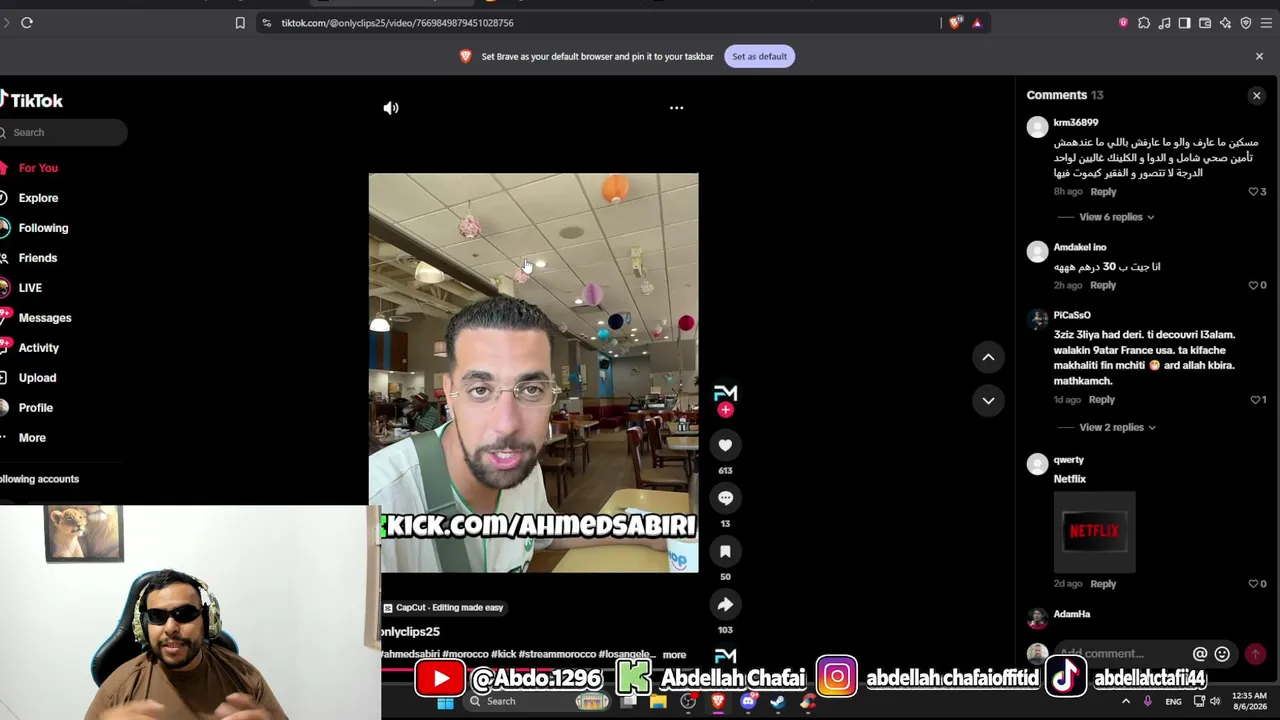Open the Upload page
1280x720 pixels.
tap(37, 378)
